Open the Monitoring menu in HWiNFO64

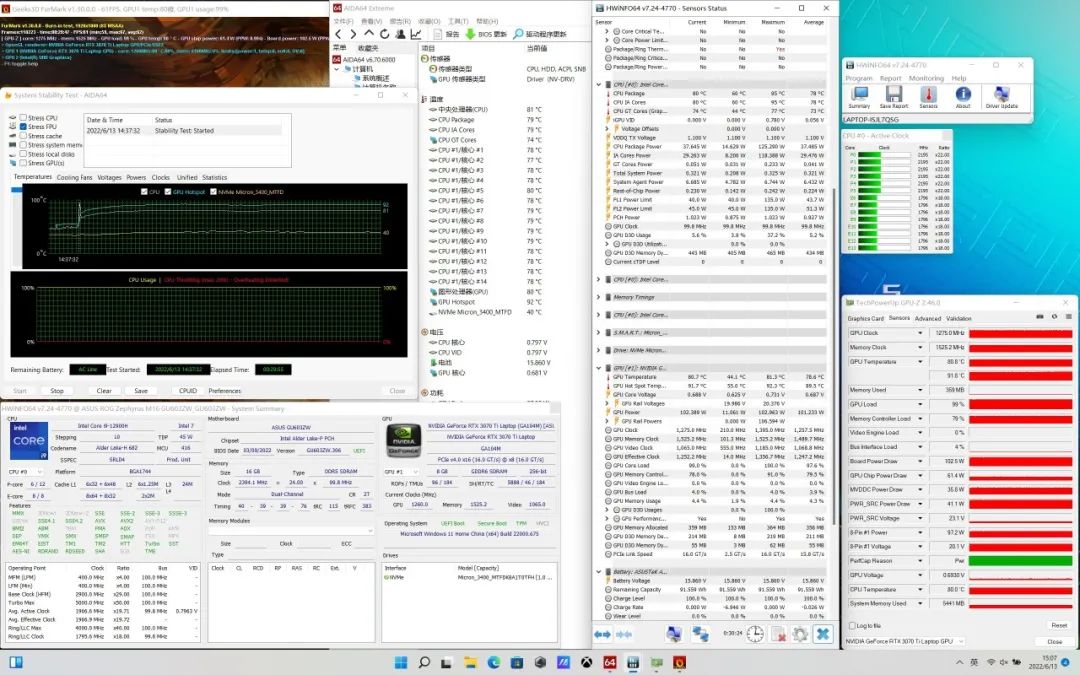coord(925,78)
